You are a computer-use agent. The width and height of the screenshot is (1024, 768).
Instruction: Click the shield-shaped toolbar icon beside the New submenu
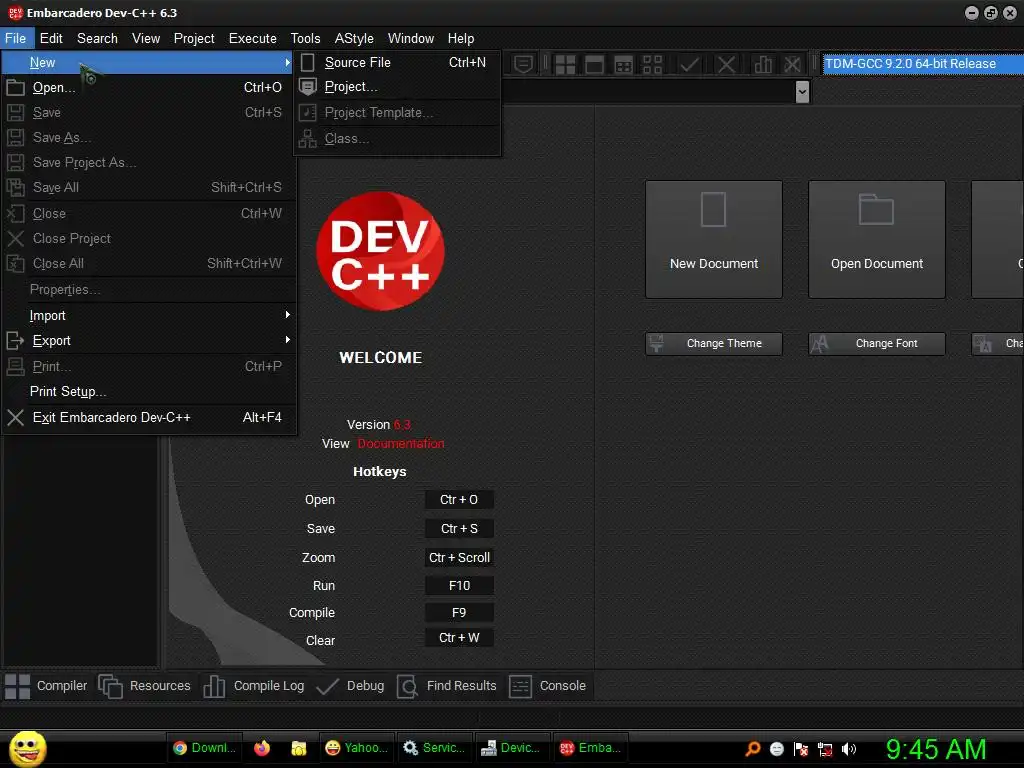[x=523, y=64]
